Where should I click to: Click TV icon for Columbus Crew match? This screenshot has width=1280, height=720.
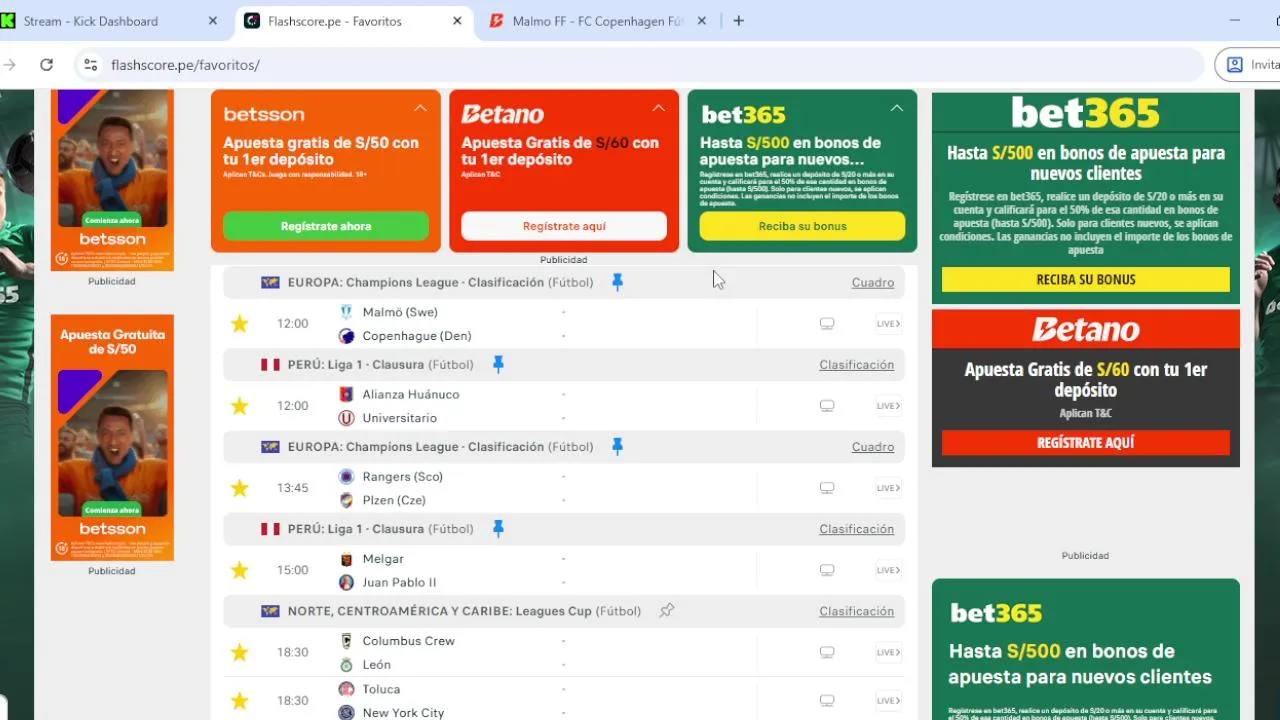827,652
